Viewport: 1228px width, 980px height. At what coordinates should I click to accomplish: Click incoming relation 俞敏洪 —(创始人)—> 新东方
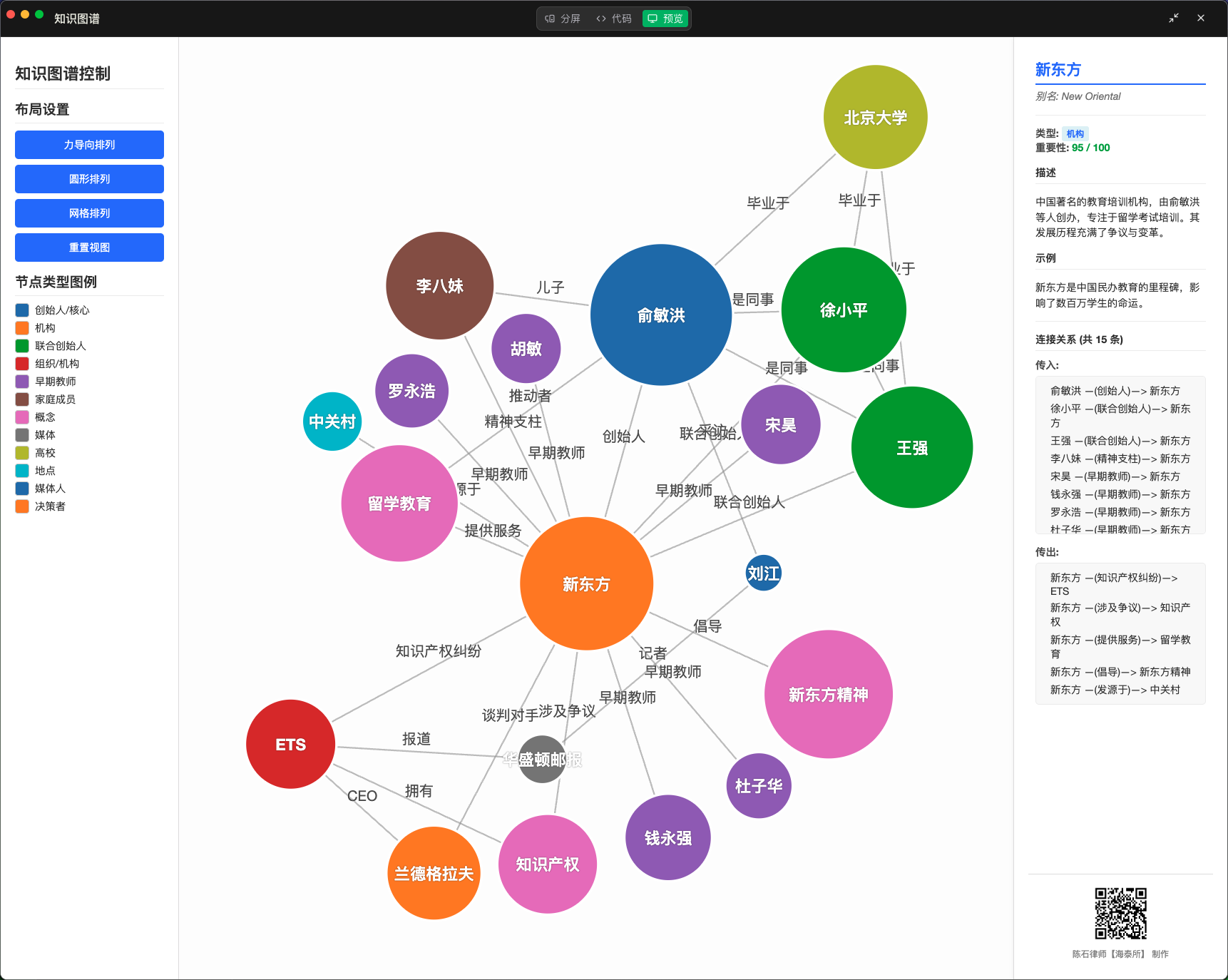point(1115,391)
